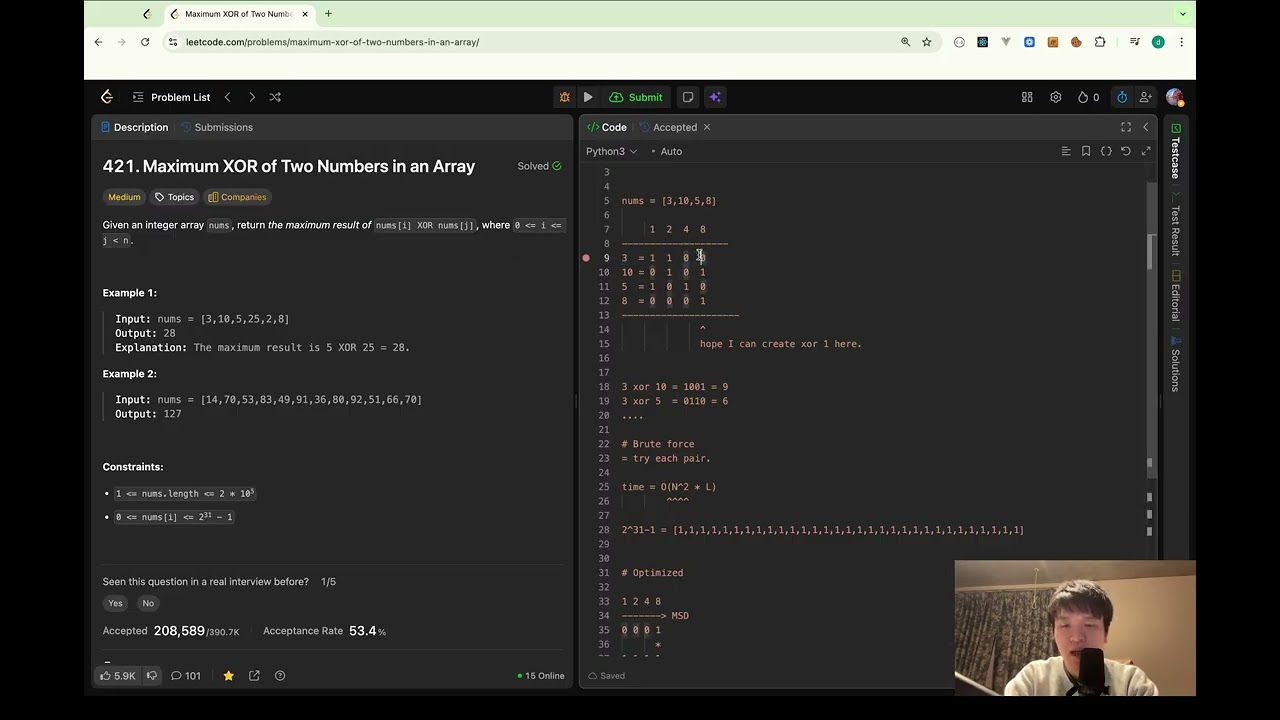This screenshot has width=1280, height=720.
Task: Open the layout grid icon
Action: (1027, 97)
